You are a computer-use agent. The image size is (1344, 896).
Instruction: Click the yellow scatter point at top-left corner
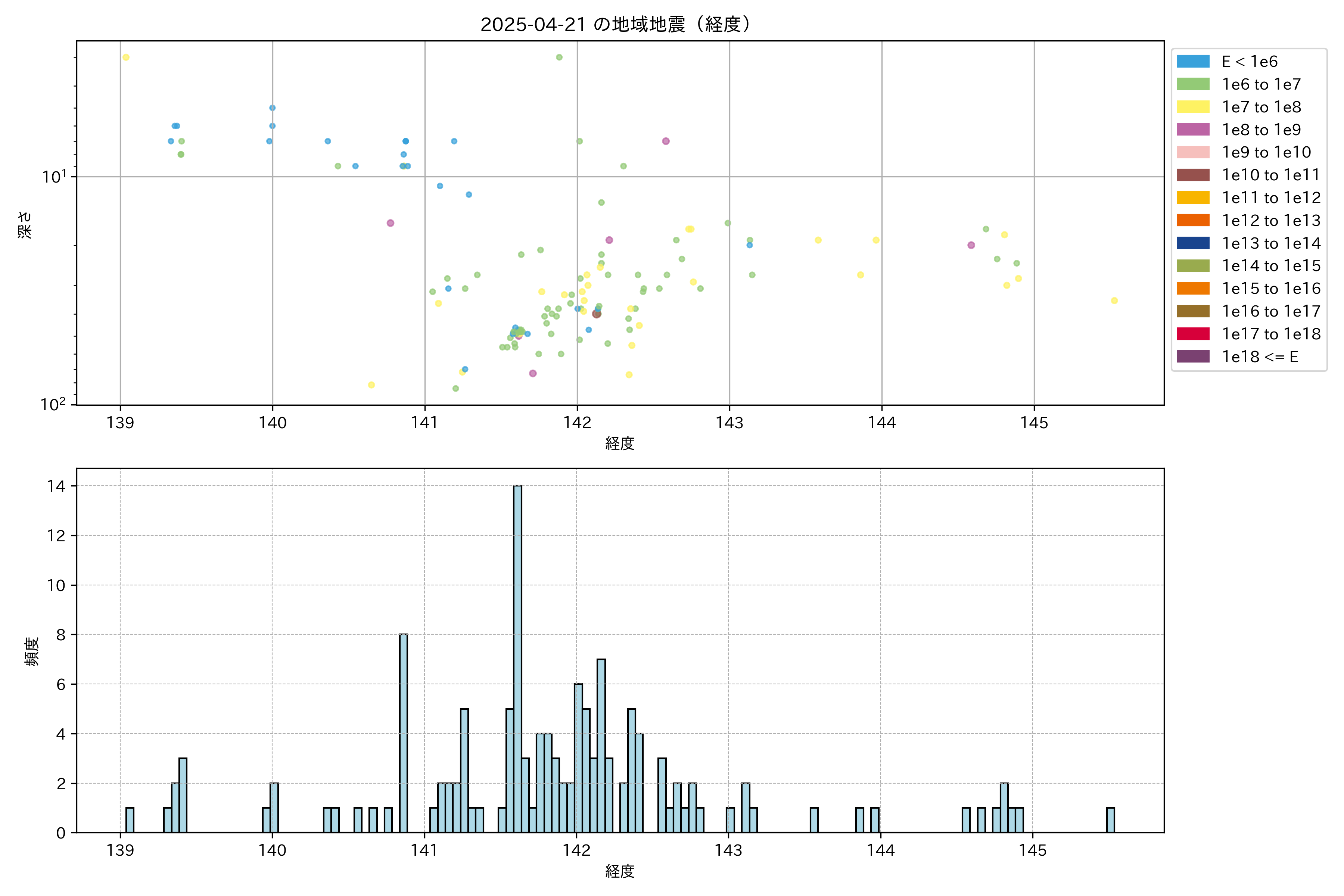coord(126,57)
